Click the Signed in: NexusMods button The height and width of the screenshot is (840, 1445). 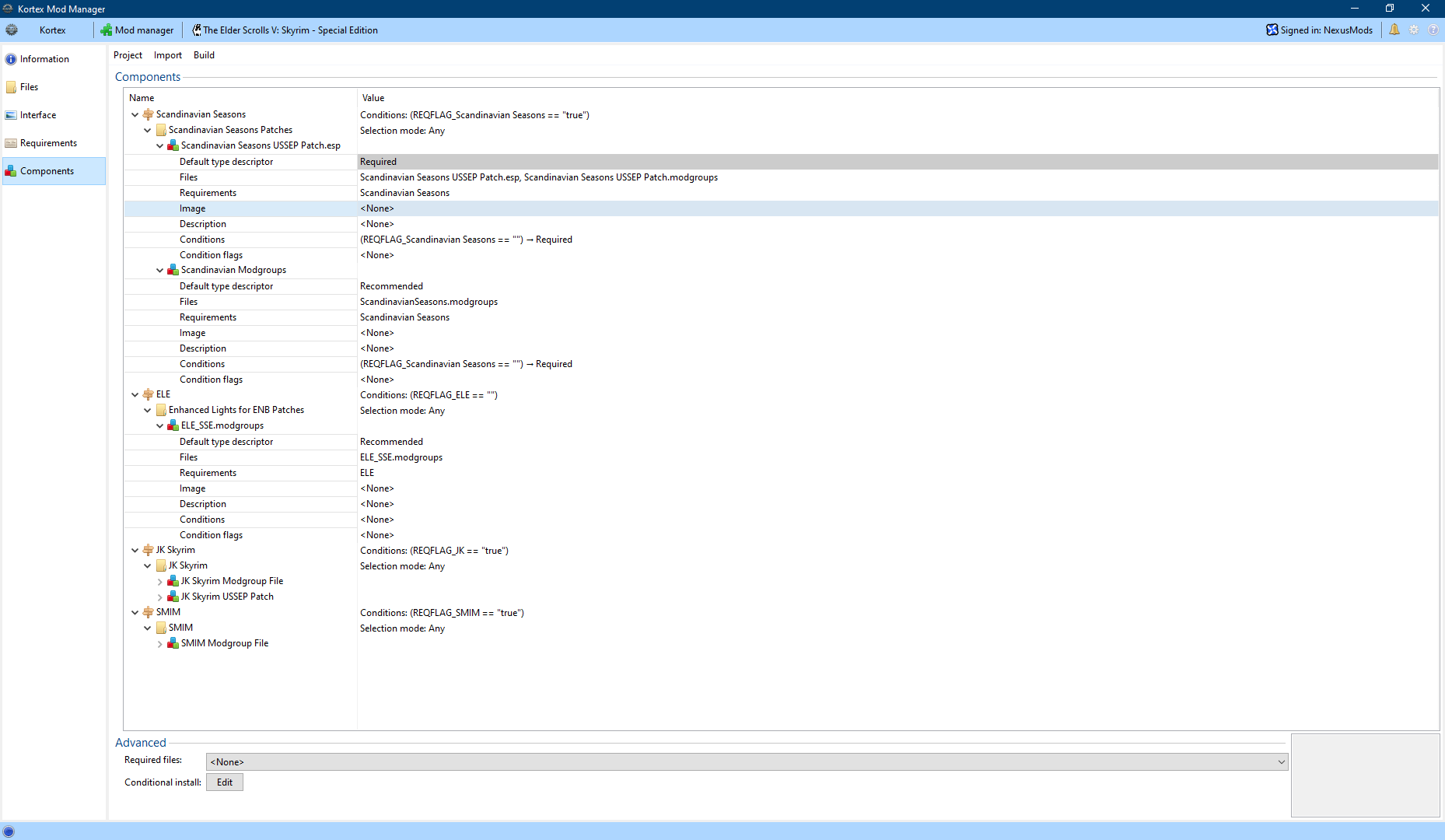click(x=1319, y=30)
